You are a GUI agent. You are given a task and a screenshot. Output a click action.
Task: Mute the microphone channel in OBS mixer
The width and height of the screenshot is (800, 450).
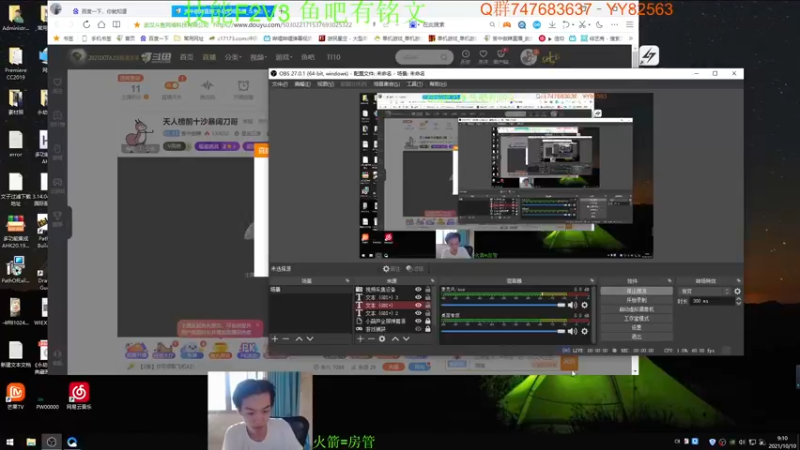572,305
